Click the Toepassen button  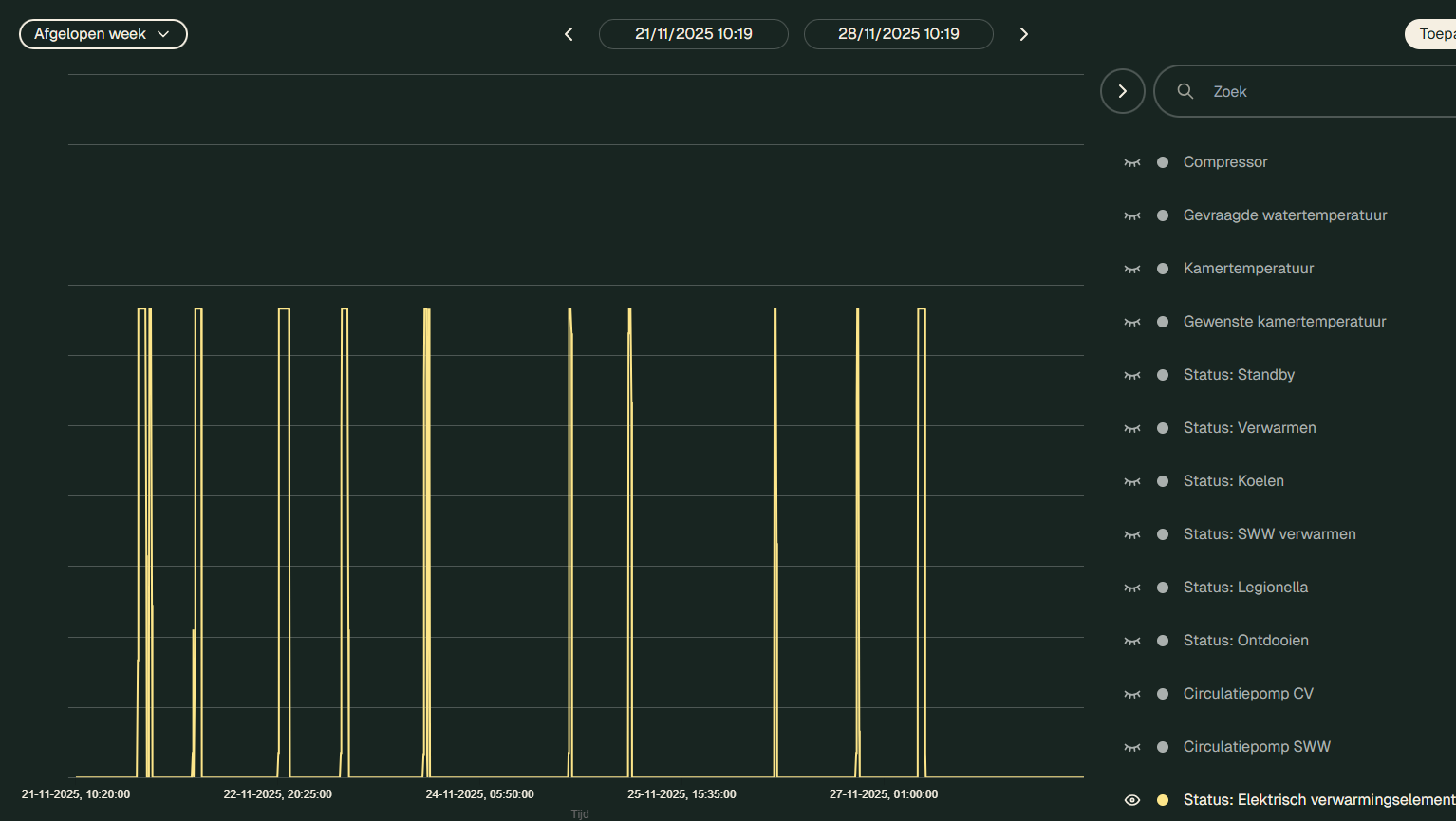[1430, 34]
